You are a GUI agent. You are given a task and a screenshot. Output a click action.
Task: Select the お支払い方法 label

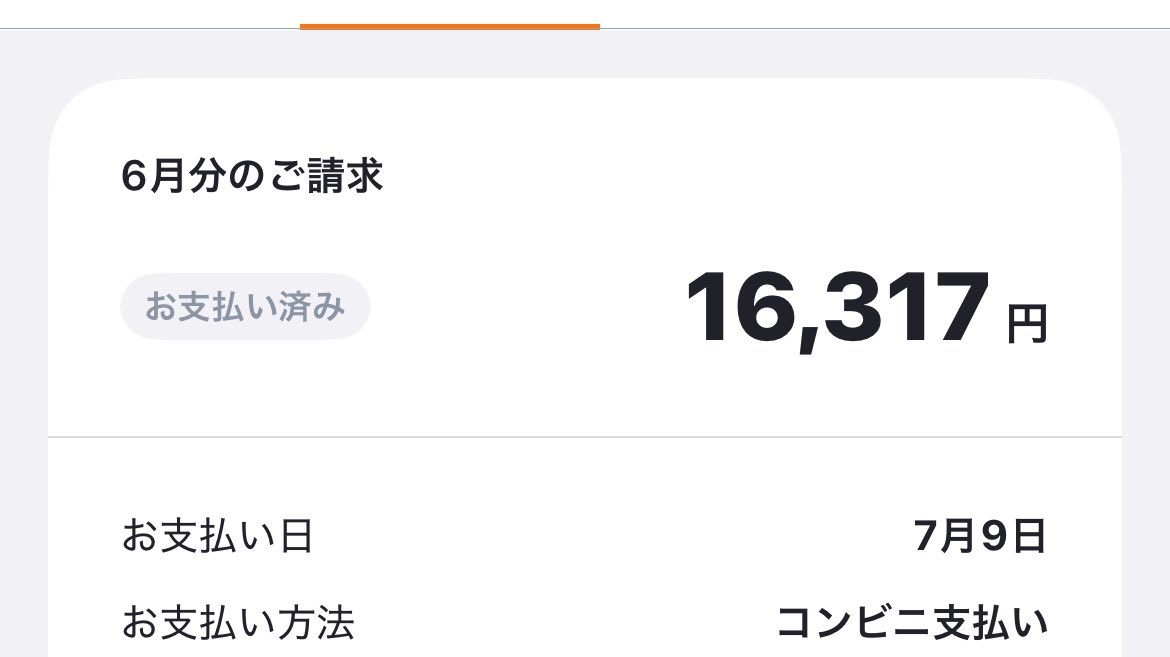[238, 623]
